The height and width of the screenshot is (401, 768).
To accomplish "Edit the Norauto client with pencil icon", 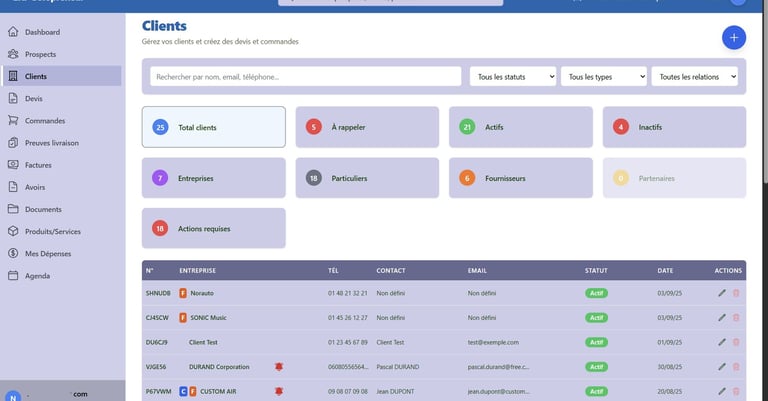I will click(721, 293).
